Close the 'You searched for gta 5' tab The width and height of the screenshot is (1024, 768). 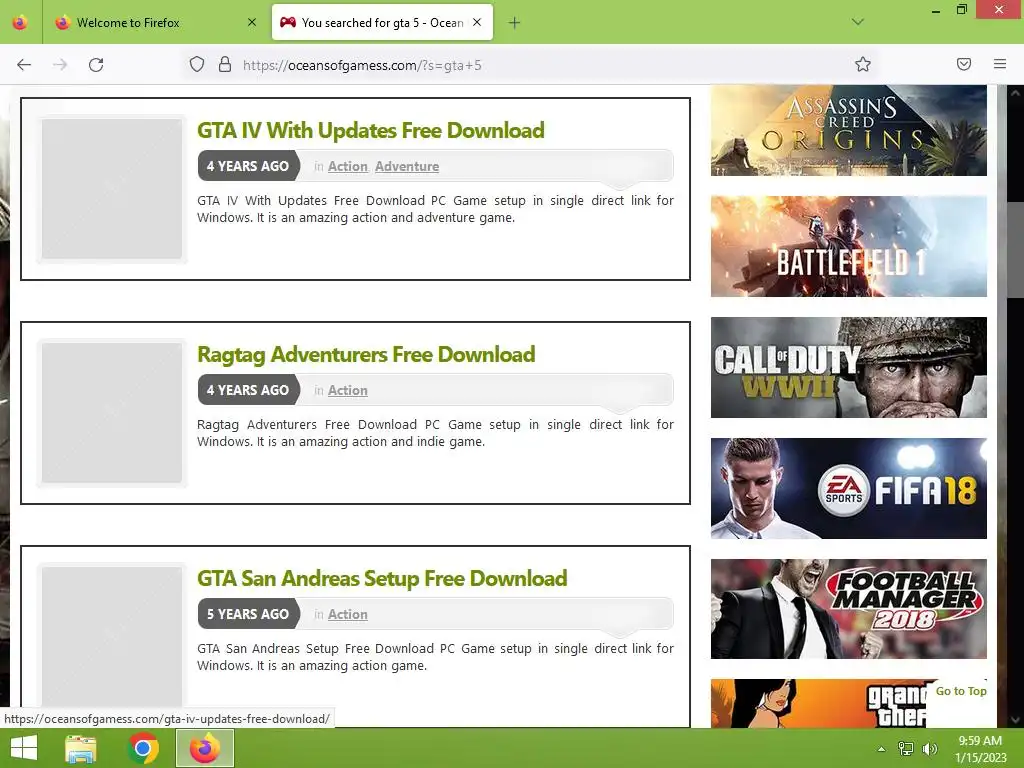click(x=477, y=22)
